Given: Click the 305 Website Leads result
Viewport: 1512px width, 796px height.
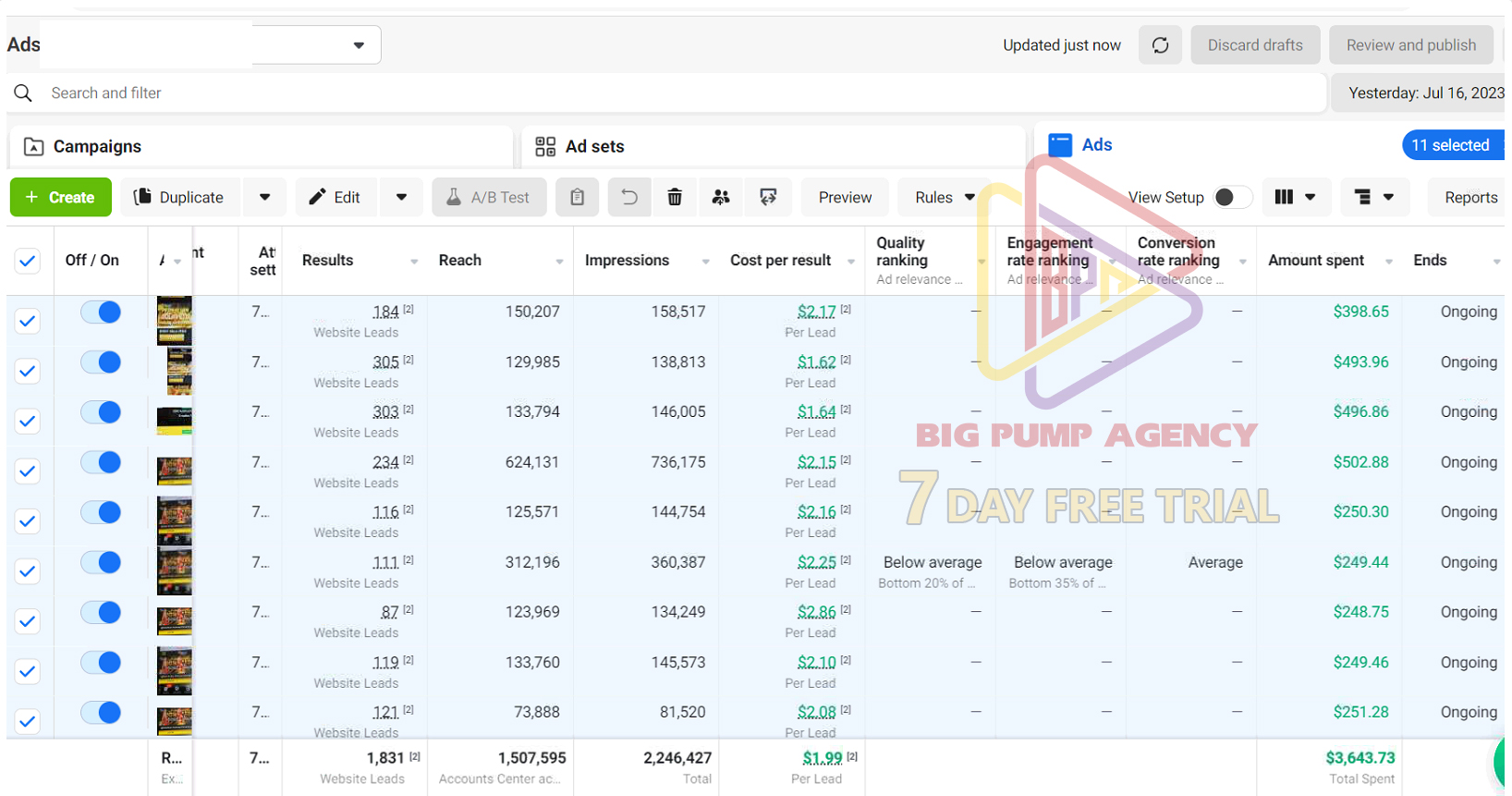Looking at the screenshot, I should tap(385, 361).
